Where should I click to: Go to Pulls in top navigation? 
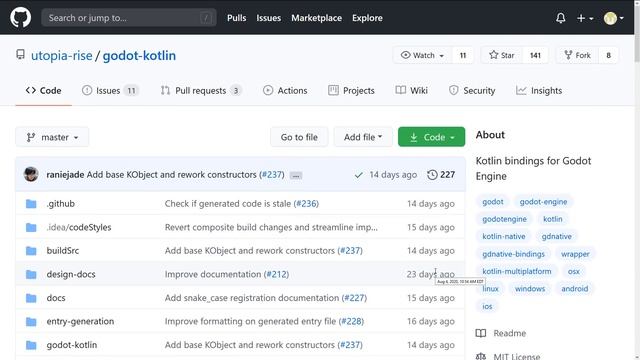(x=236, y=18)
